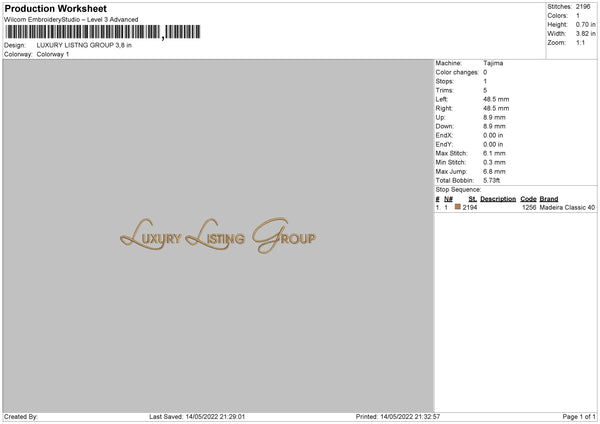Click the Max Jump value '6.8 mm'

494,171
